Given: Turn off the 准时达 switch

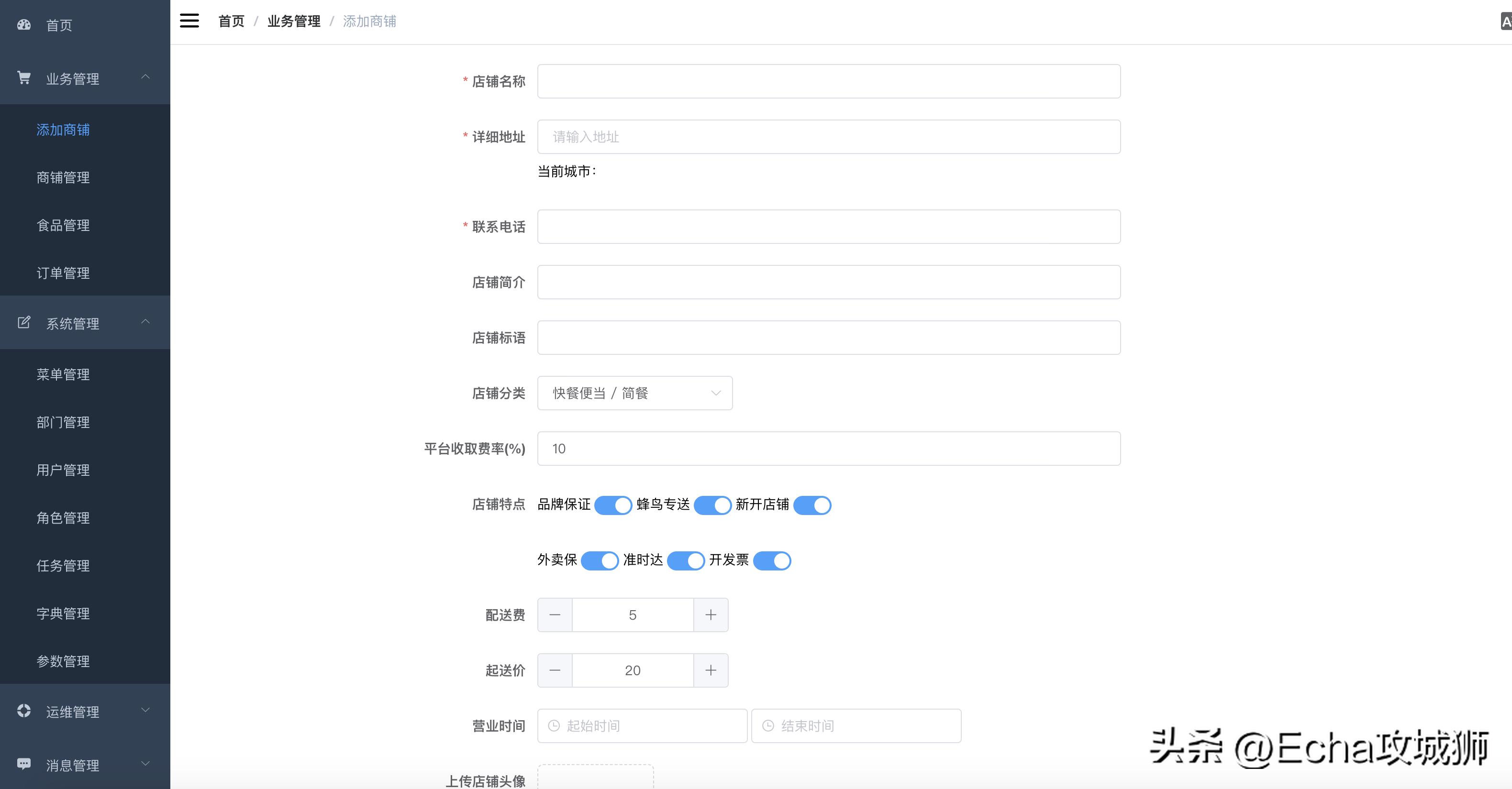Looking at the screenshot, I should pos(686,561).
